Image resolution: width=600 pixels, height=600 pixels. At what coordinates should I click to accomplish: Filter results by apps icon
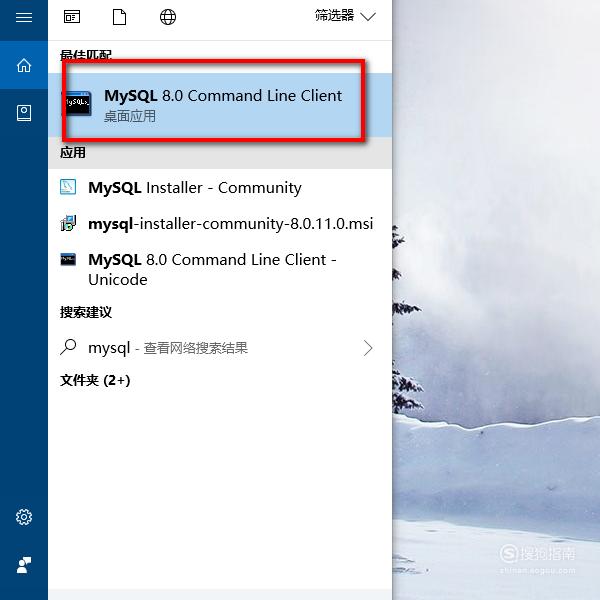point(72,17)
